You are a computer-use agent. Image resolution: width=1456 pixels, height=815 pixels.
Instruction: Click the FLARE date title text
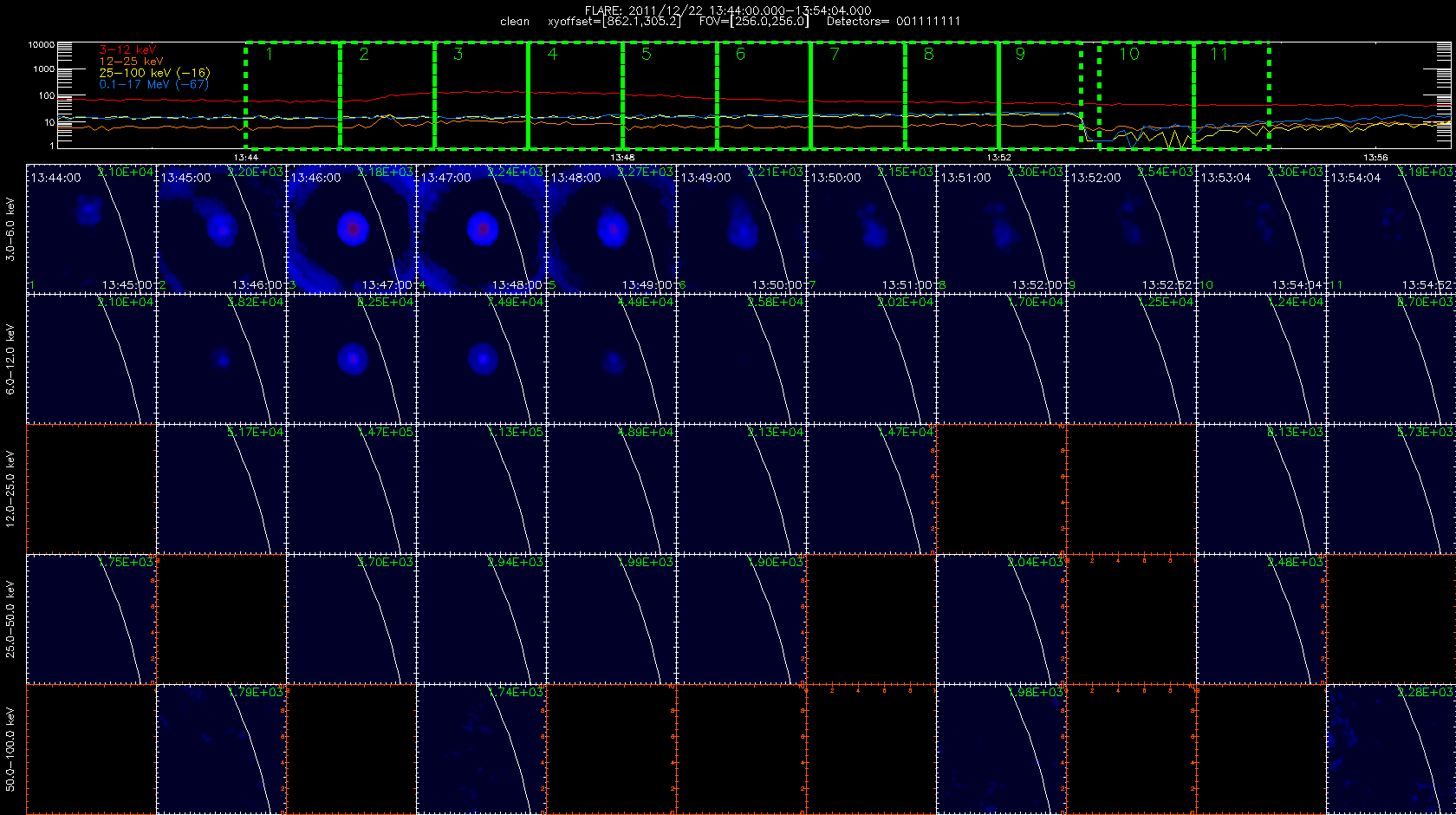pos(728,10)
